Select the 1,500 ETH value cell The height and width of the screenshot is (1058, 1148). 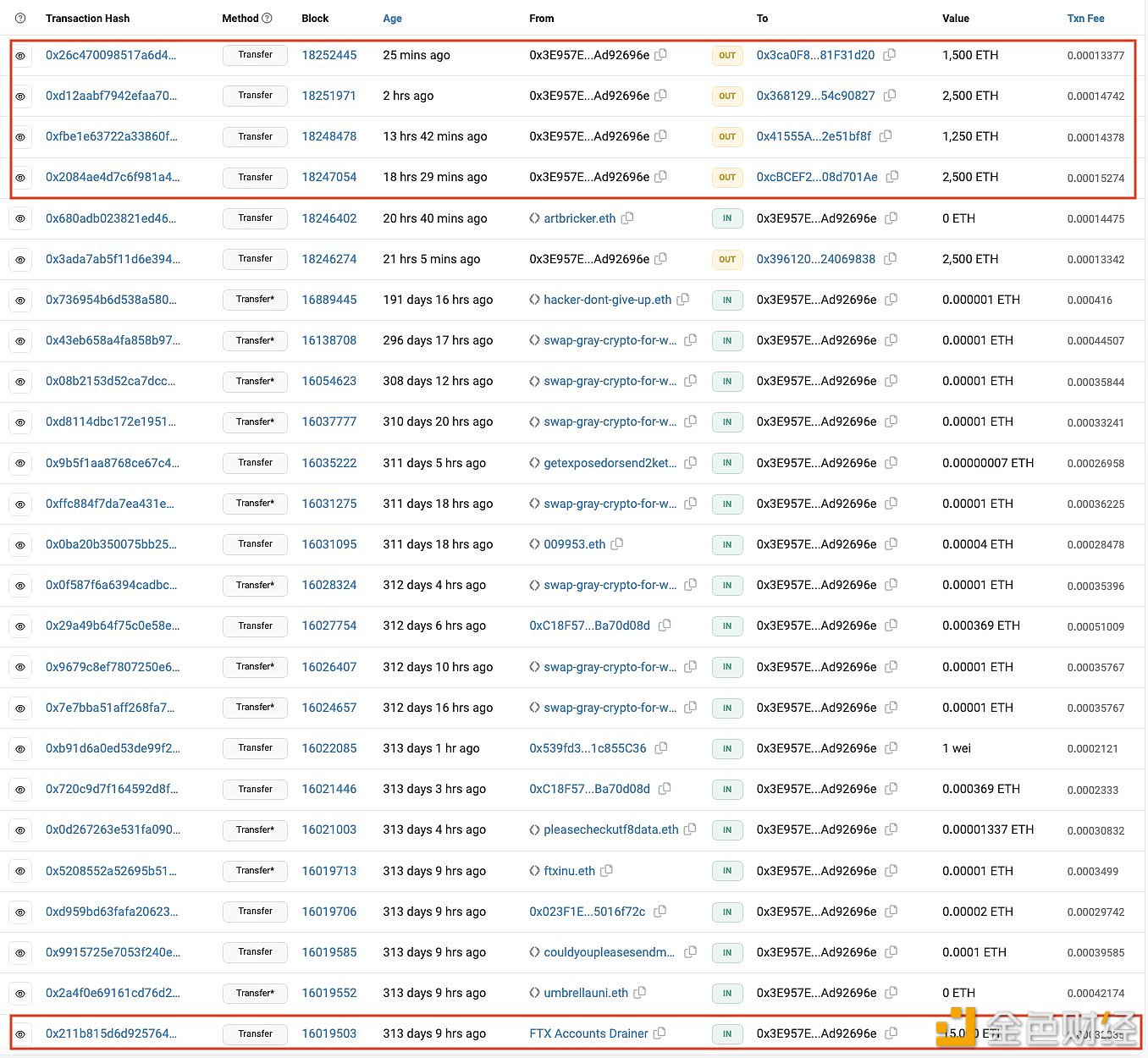pyautogui.click(x=970, y=55)
